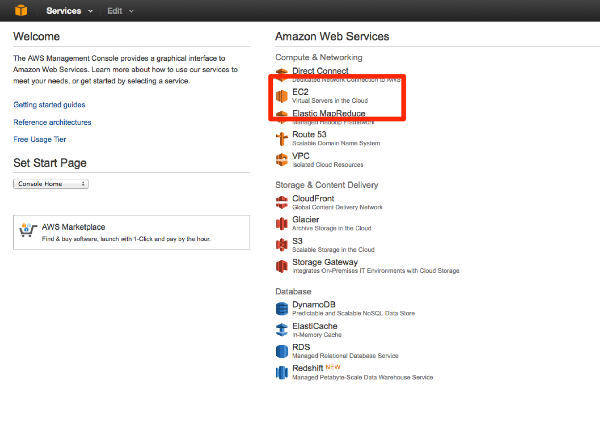Open the Storage Gateway service link
This screenshot has width=600, height=429.
click(x=325, y=262)
